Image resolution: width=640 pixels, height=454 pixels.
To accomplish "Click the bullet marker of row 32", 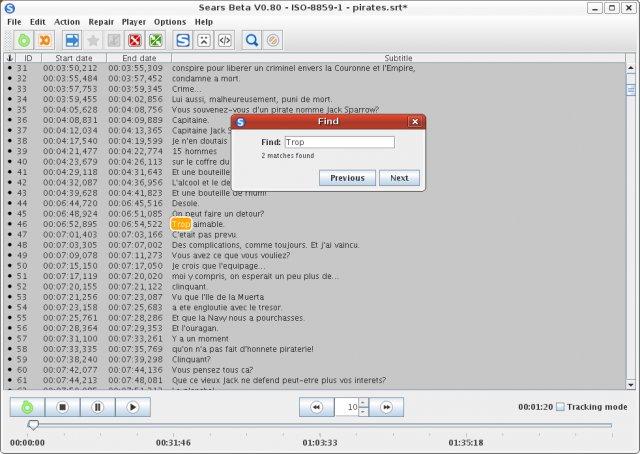I will tap(9, 78).
